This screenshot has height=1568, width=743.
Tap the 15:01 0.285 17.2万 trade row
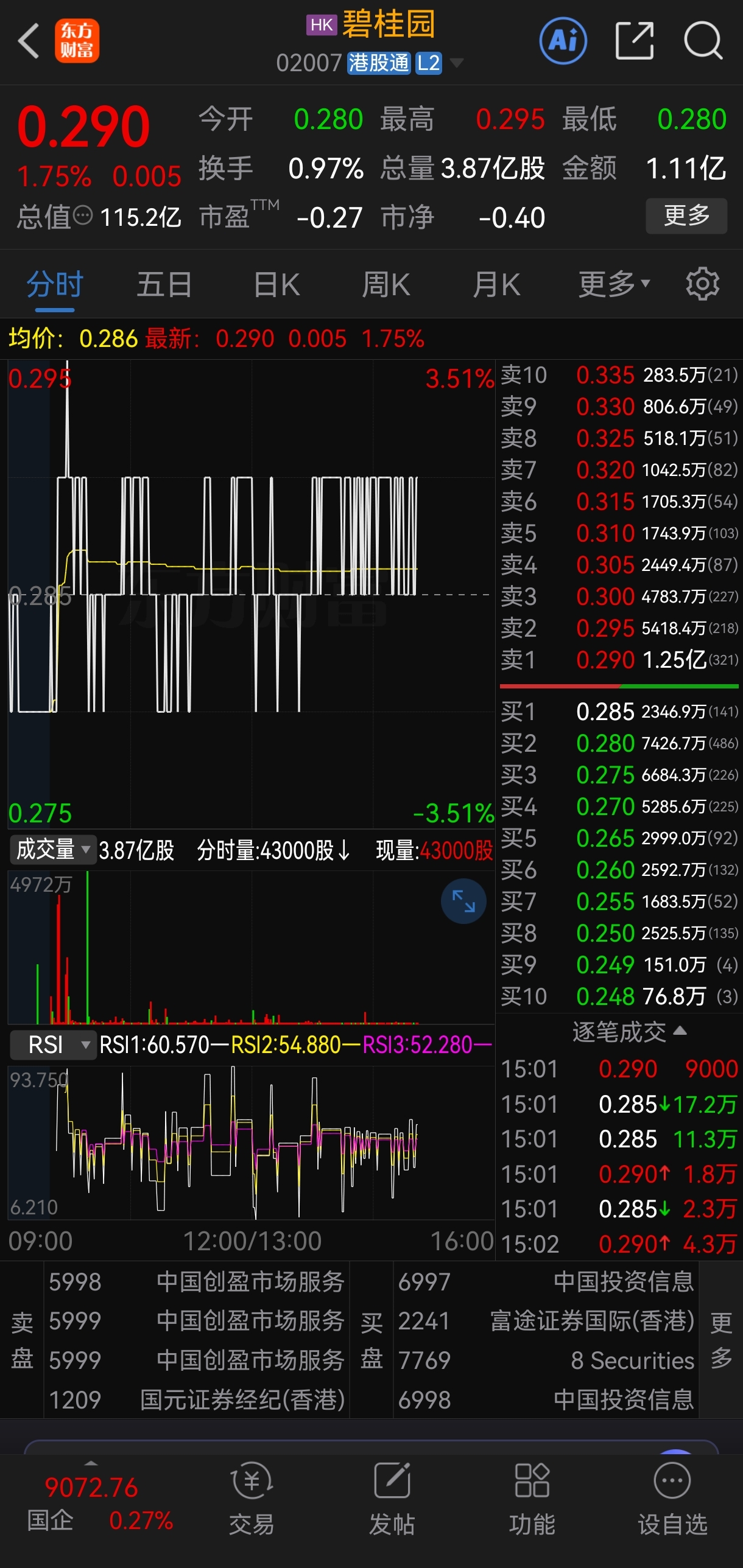coord(619,1104)
